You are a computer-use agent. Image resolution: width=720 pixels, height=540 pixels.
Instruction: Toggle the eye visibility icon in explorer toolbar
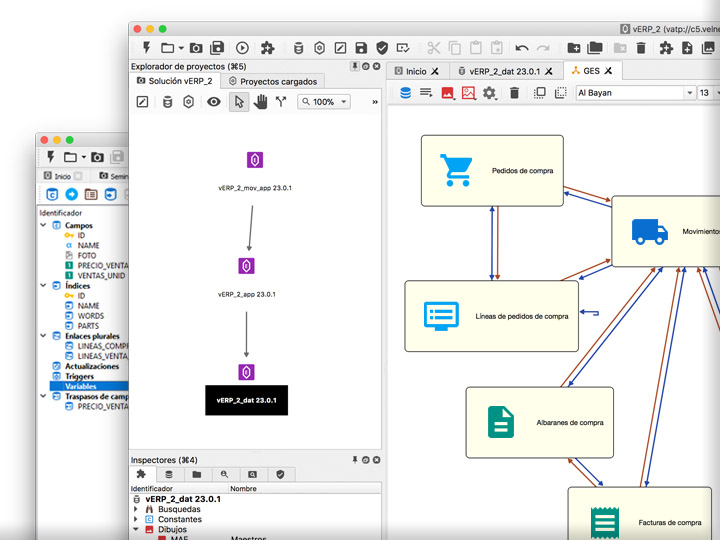pyautogui.click(x=214, y=101)
